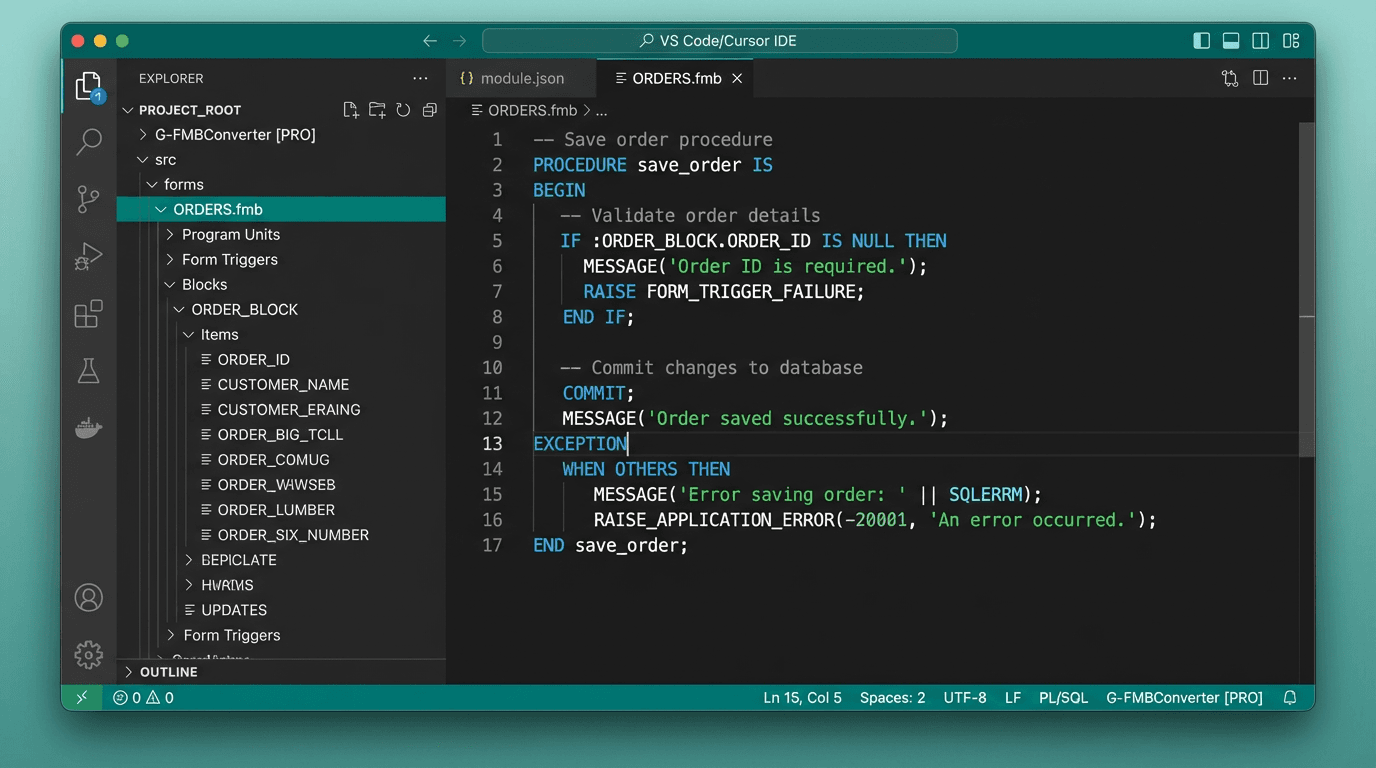
Task: Open the Run and Debug view
Action: click(x=89, y=257)
